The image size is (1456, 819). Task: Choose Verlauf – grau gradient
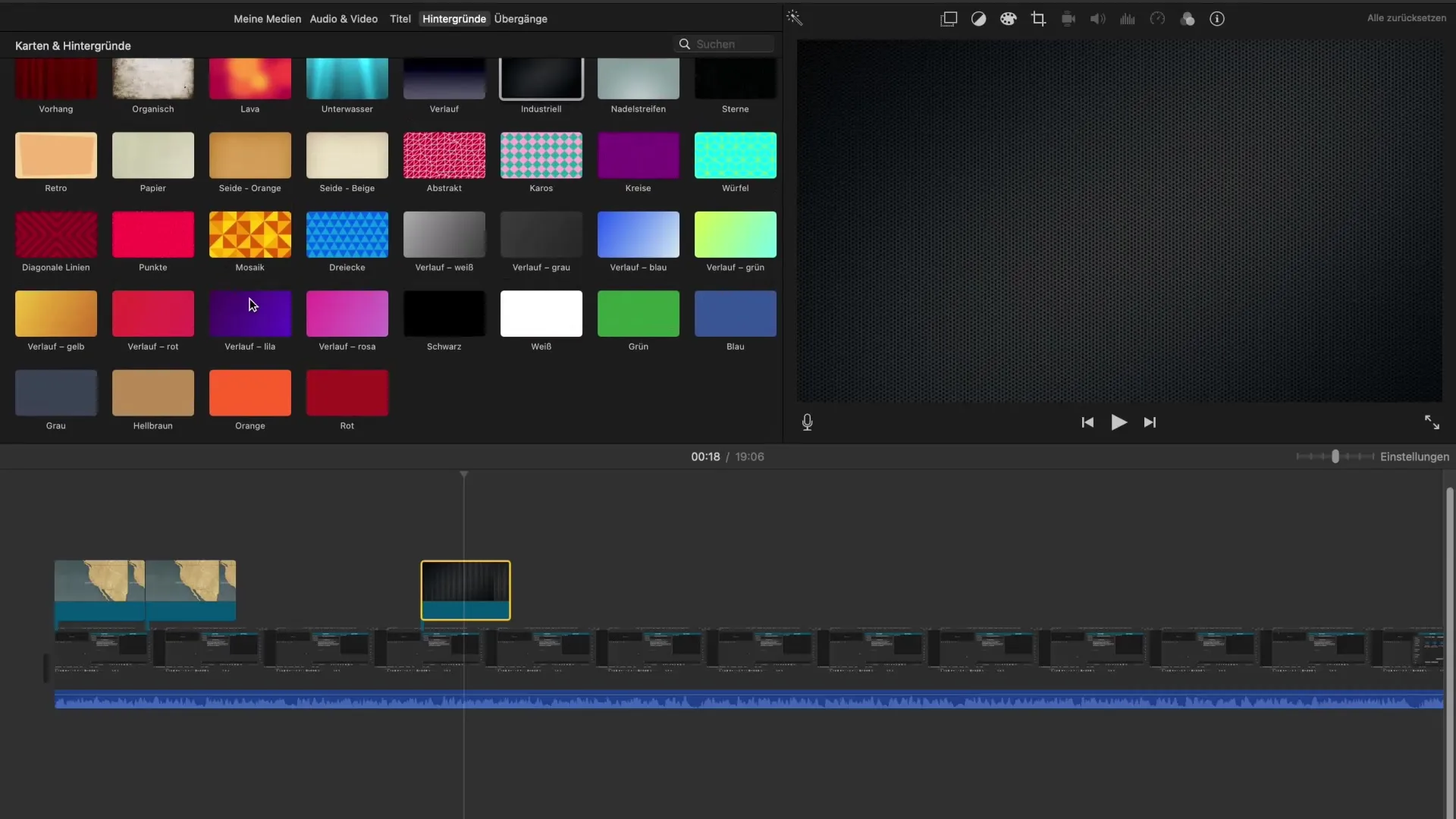tap(541, 234)
